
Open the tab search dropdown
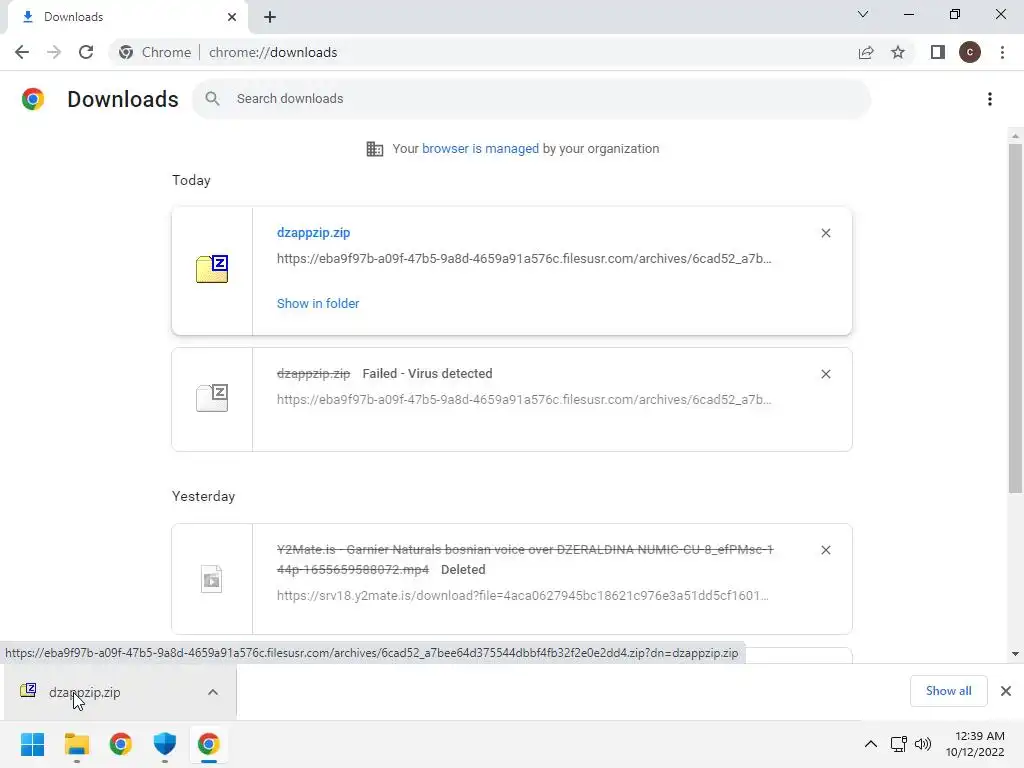click(x=863, y=14)
